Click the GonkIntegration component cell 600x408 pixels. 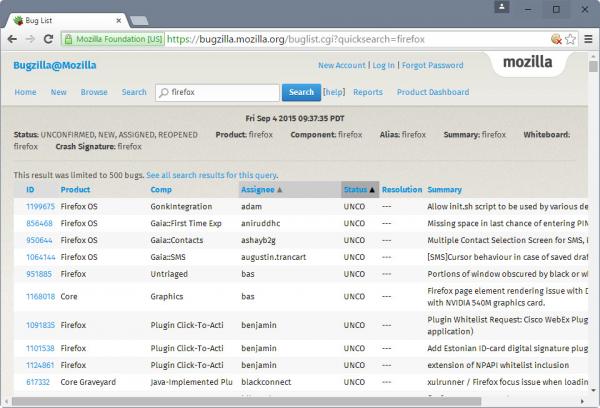coord(181,207)
